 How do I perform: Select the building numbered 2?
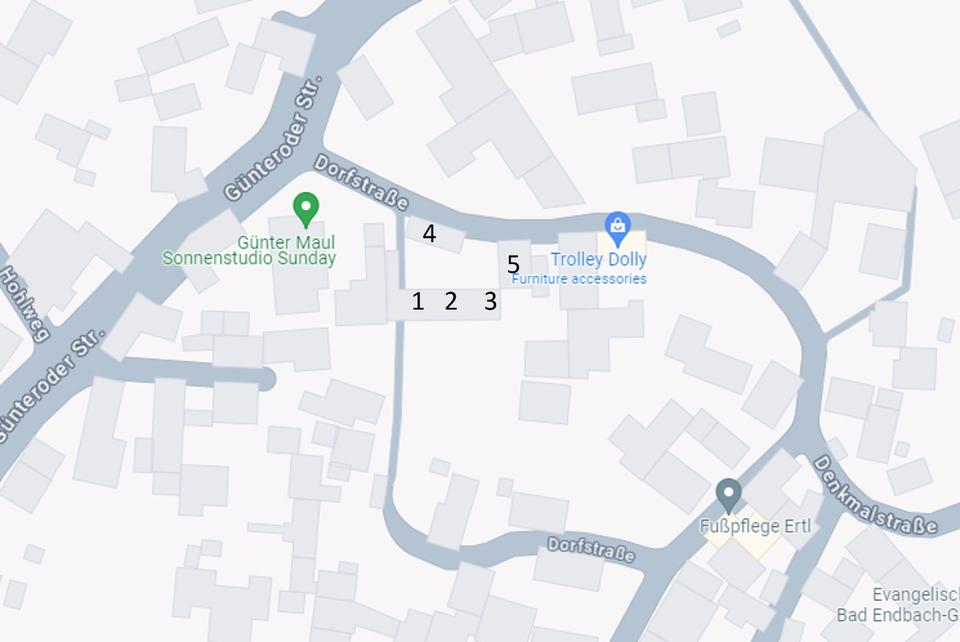pyautogui.click(x=451, y=301)
